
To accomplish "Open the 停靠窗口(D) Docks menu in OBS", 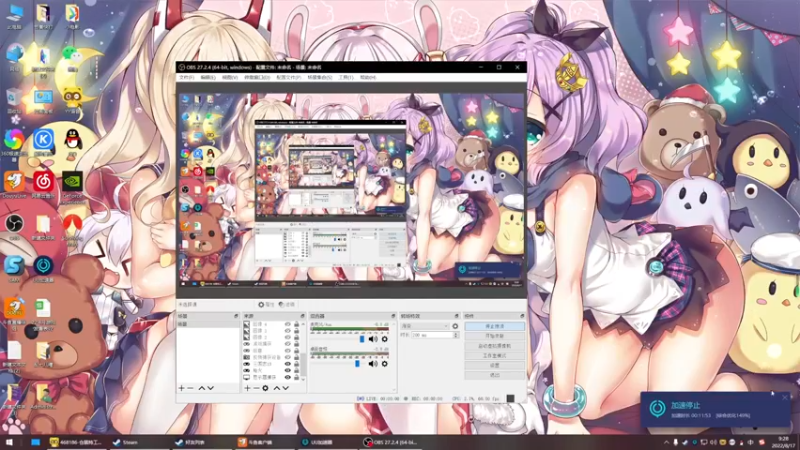I will [257, 78].
